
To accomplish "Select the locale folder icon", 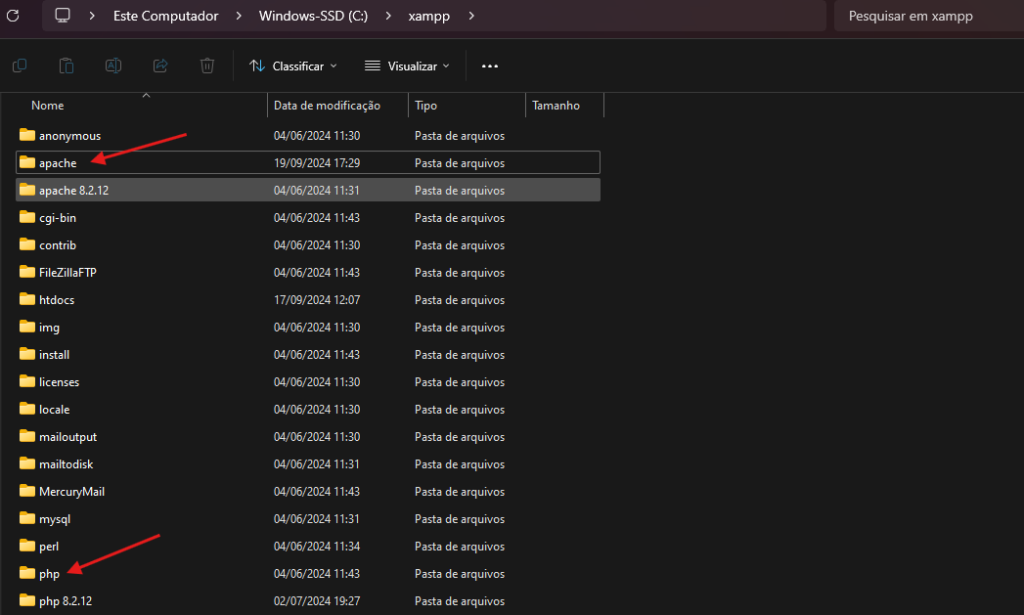I will [x=27, y=409].
